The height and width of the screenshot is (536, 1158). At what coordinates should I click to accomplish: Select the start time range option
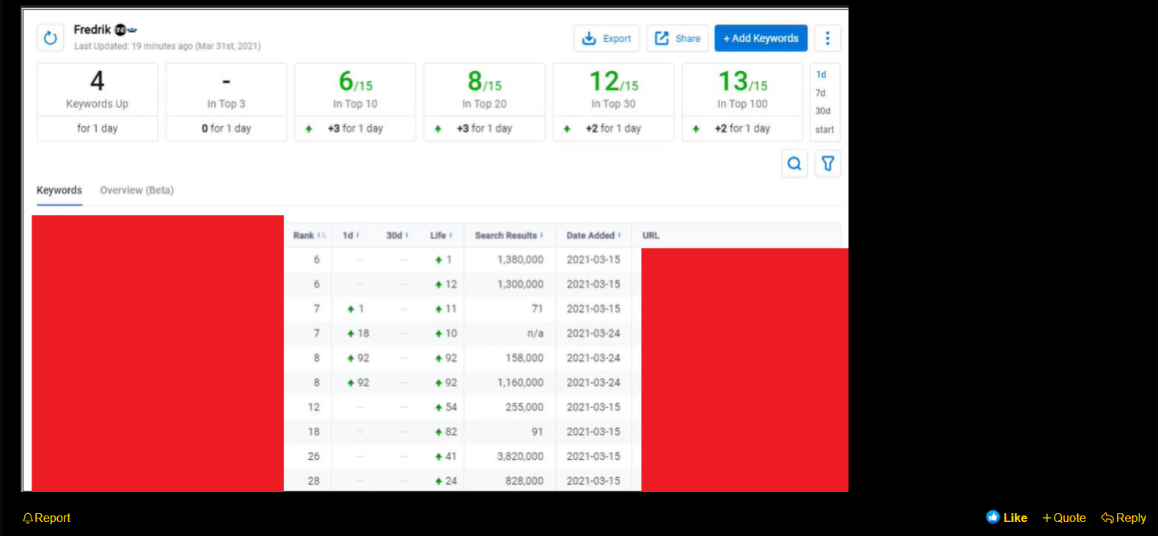(x=824, y=130)
